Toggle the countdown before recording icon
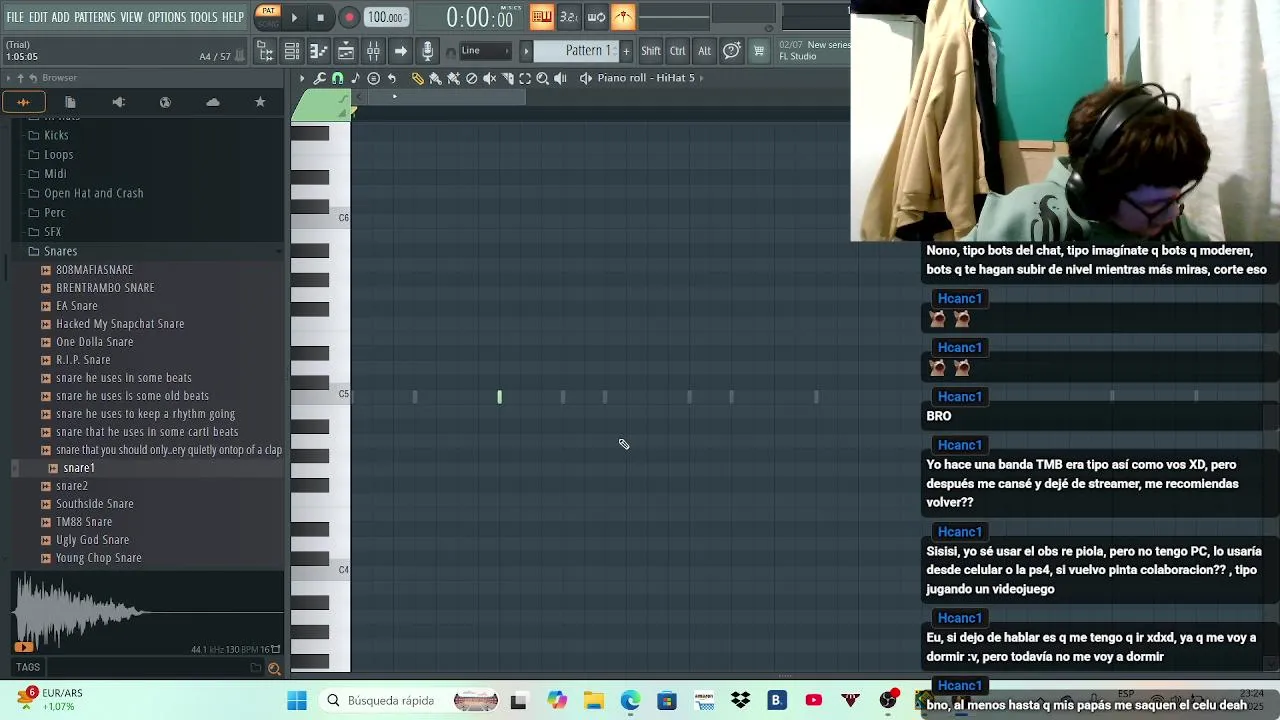 (x=569, y=16)
